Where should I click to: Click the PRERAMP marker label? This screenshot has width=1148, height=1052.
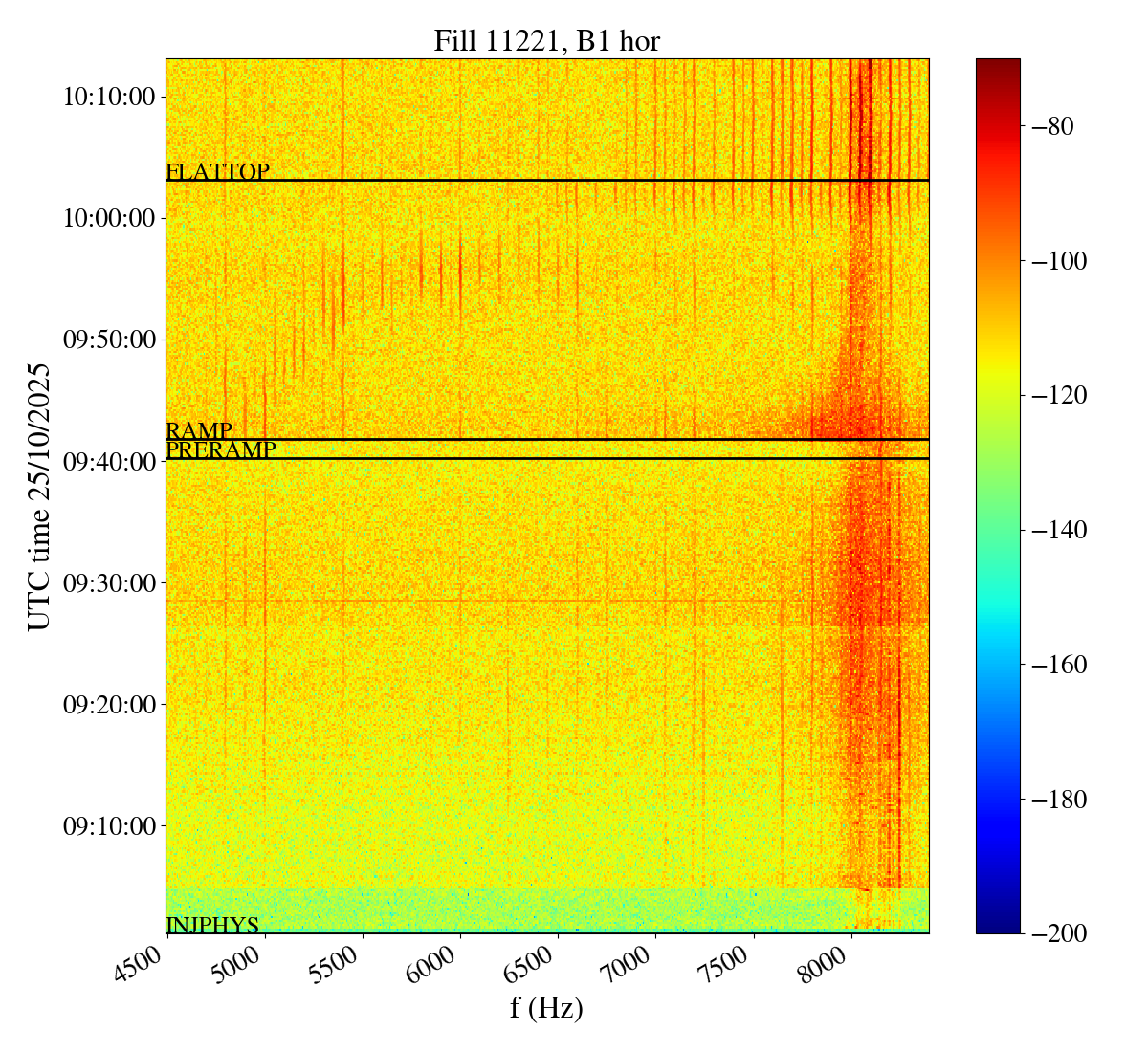221,450
